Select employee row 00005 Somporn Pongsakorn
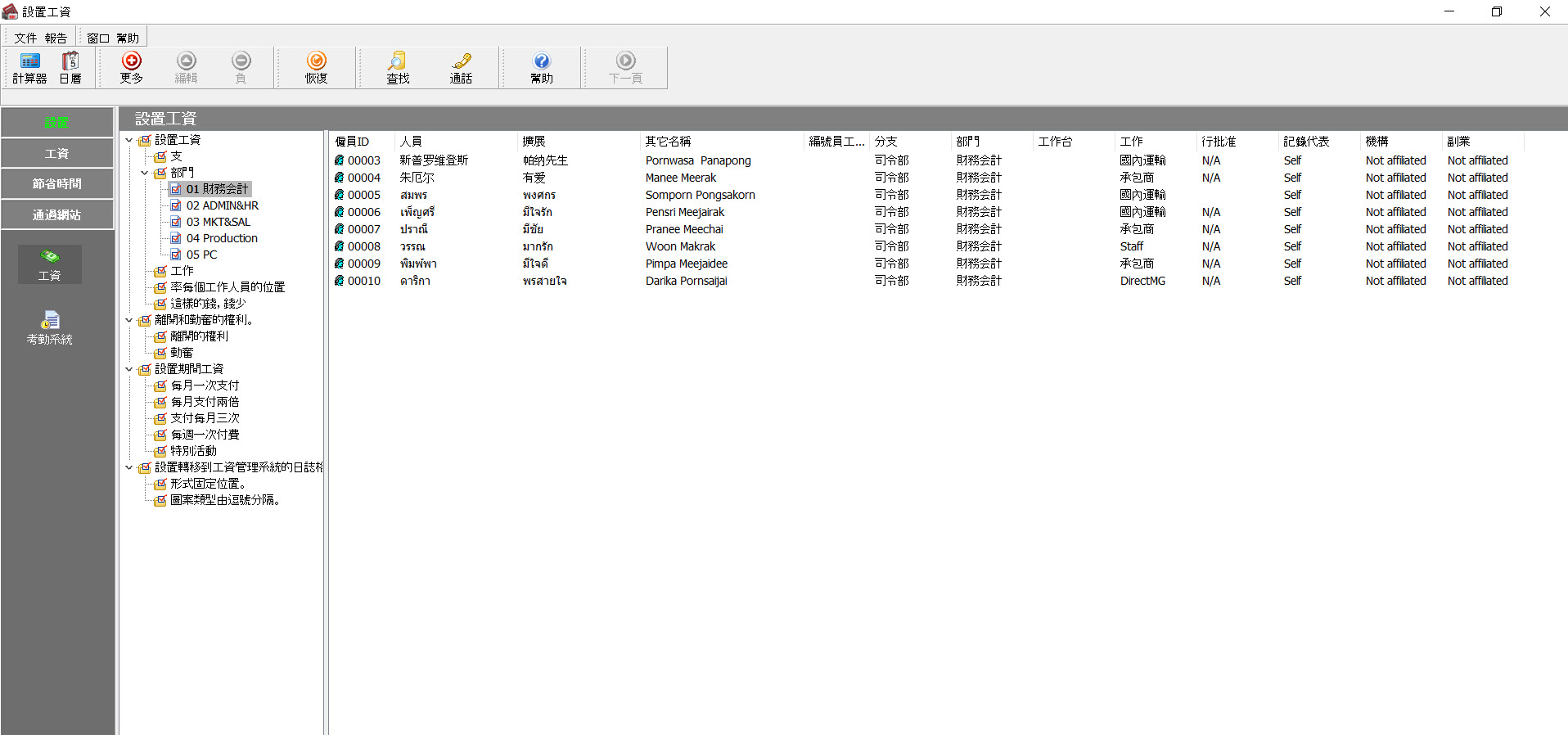The image size is (1568, 735). [x=926, y=195]
